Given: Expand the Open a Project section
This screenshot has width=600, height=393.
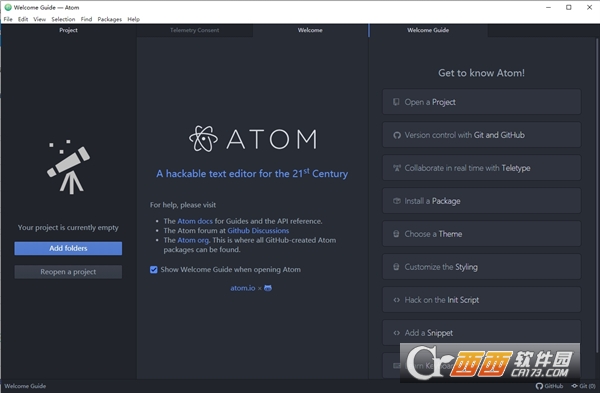Looking at the screenshot, I should pyautogui.click(x=481, y=102).
